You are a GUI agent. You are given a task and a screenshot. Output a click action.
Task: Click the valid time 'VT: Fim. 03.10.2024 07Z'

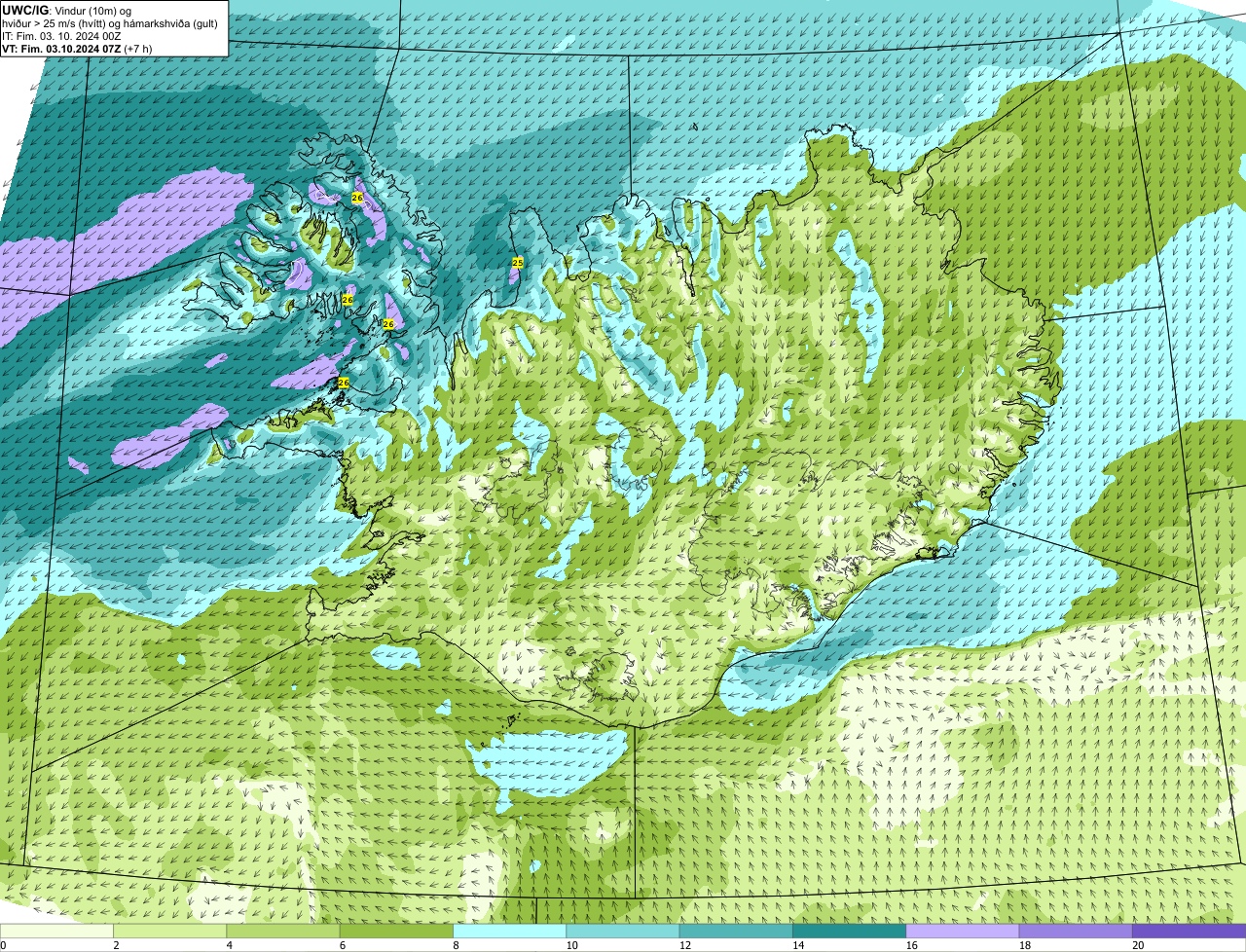point(63,49)
